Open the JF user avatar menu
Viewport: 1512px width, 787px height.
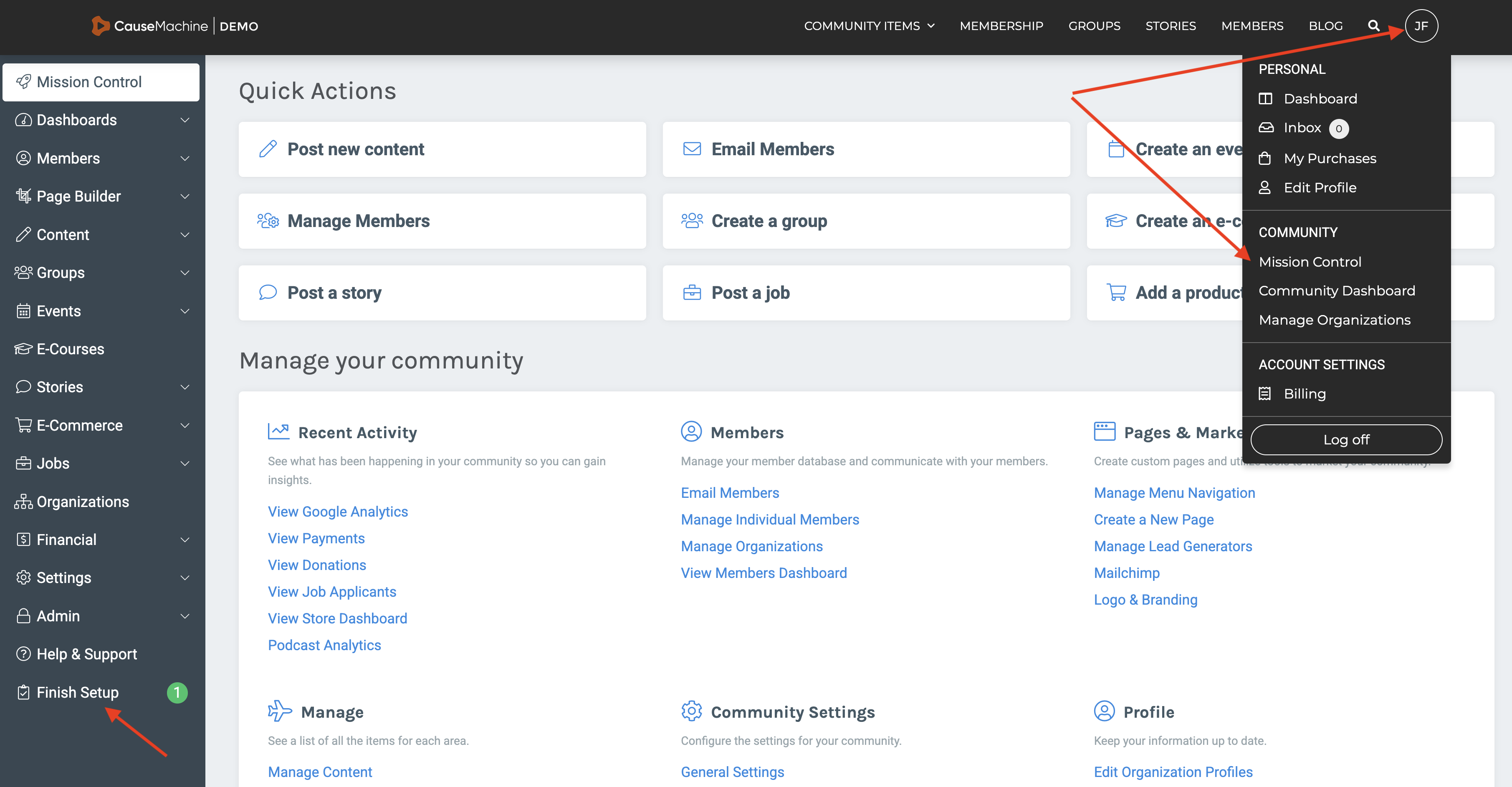click(x=1421, y=26)
